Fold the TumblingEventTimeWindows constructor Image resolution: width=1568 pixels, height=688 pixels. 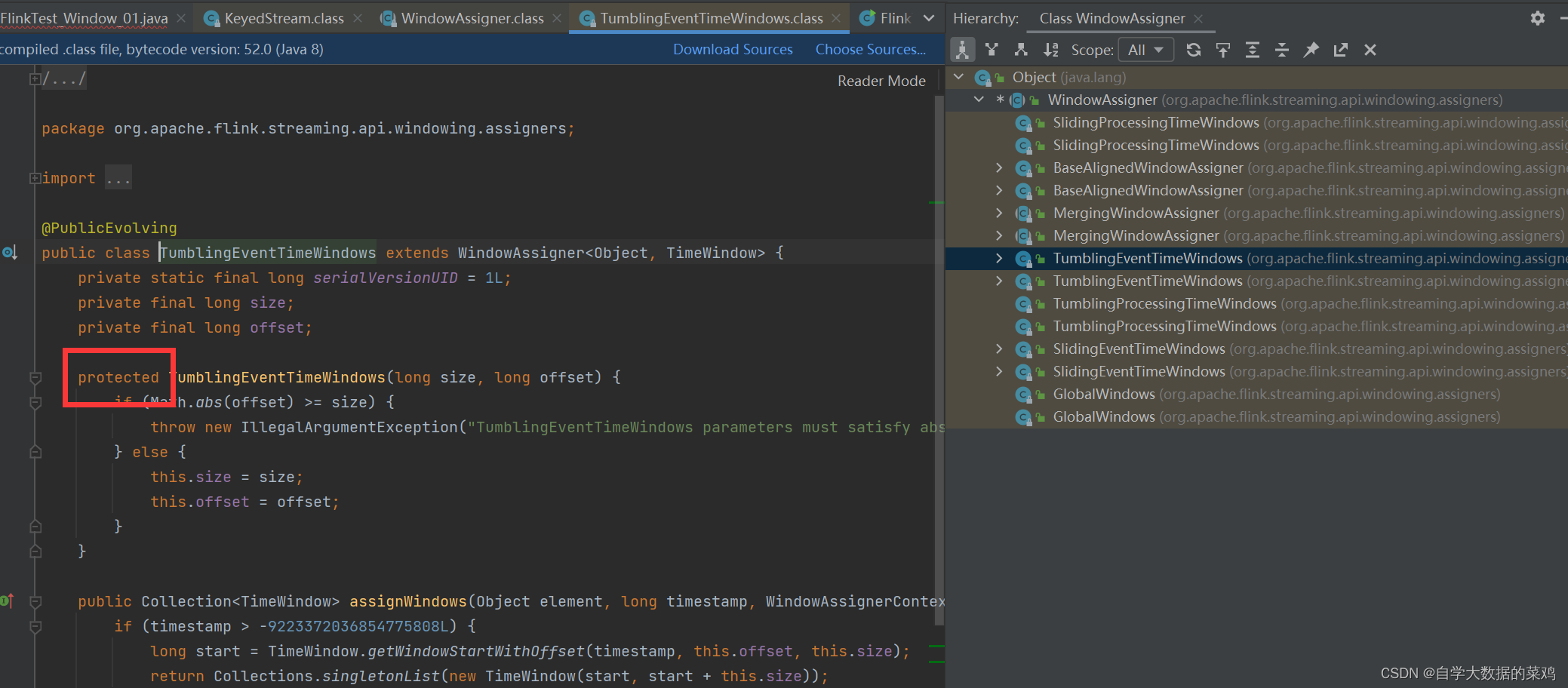[x=35, y=377]
